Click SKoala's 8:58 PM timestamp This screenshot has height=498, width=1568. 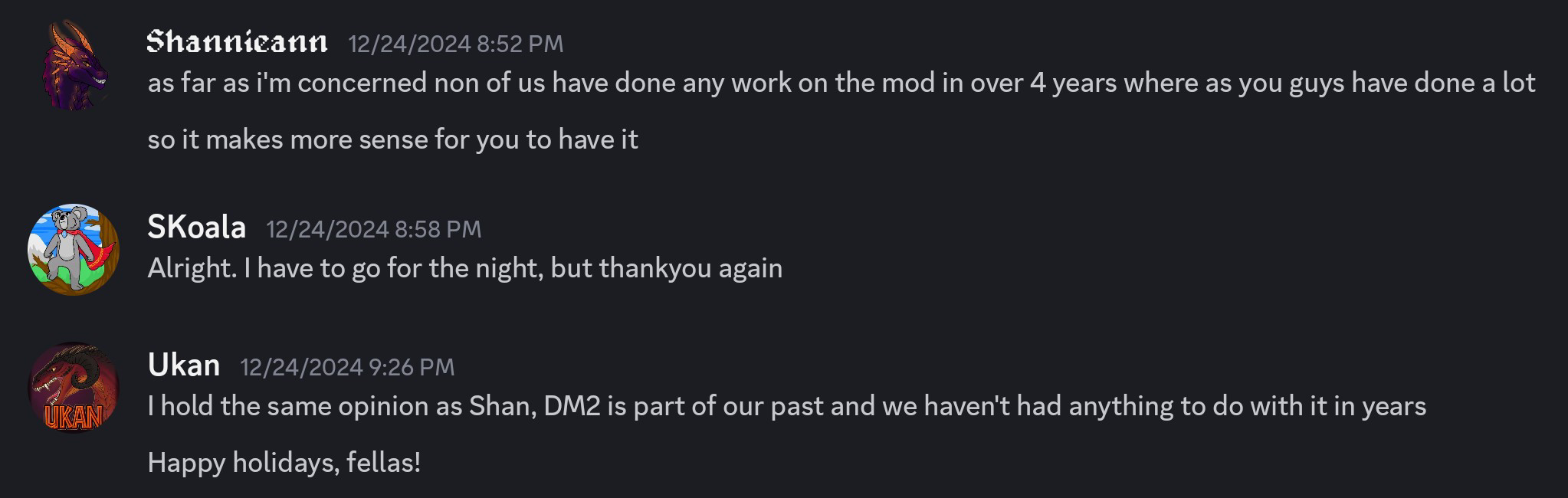[x=374, y=228]
